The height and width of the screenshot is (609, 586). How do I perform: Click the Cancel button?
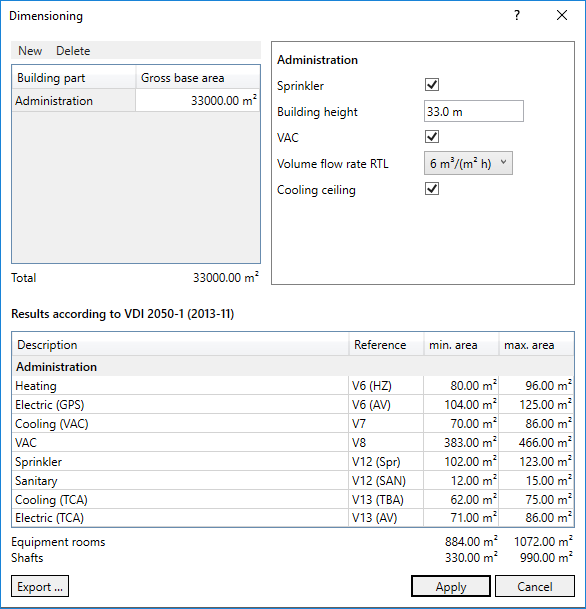[535, 586]
